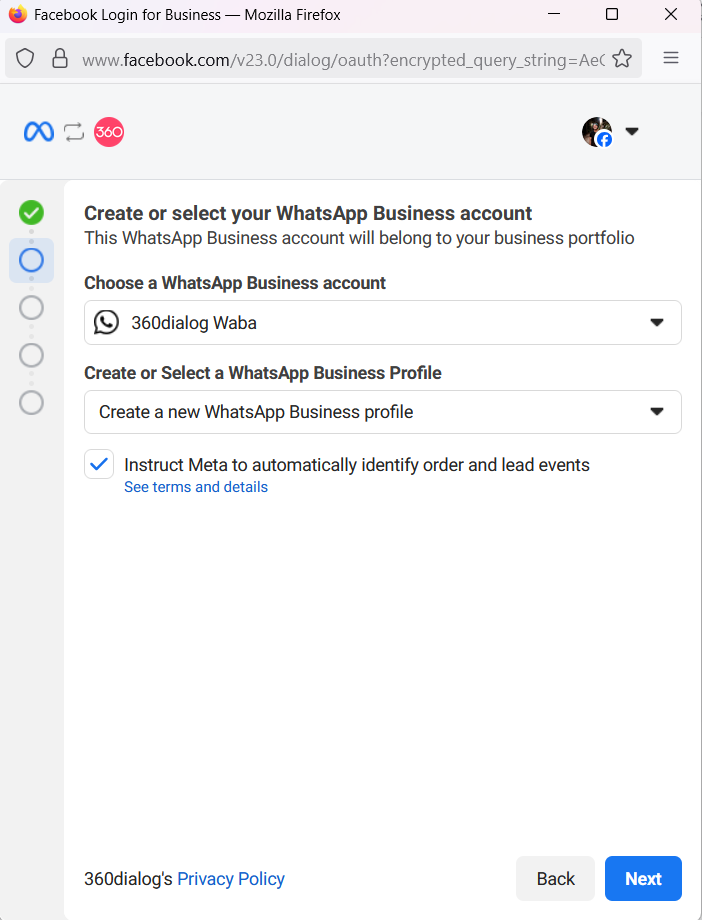Click the Meta logo icon

point(39,131)
